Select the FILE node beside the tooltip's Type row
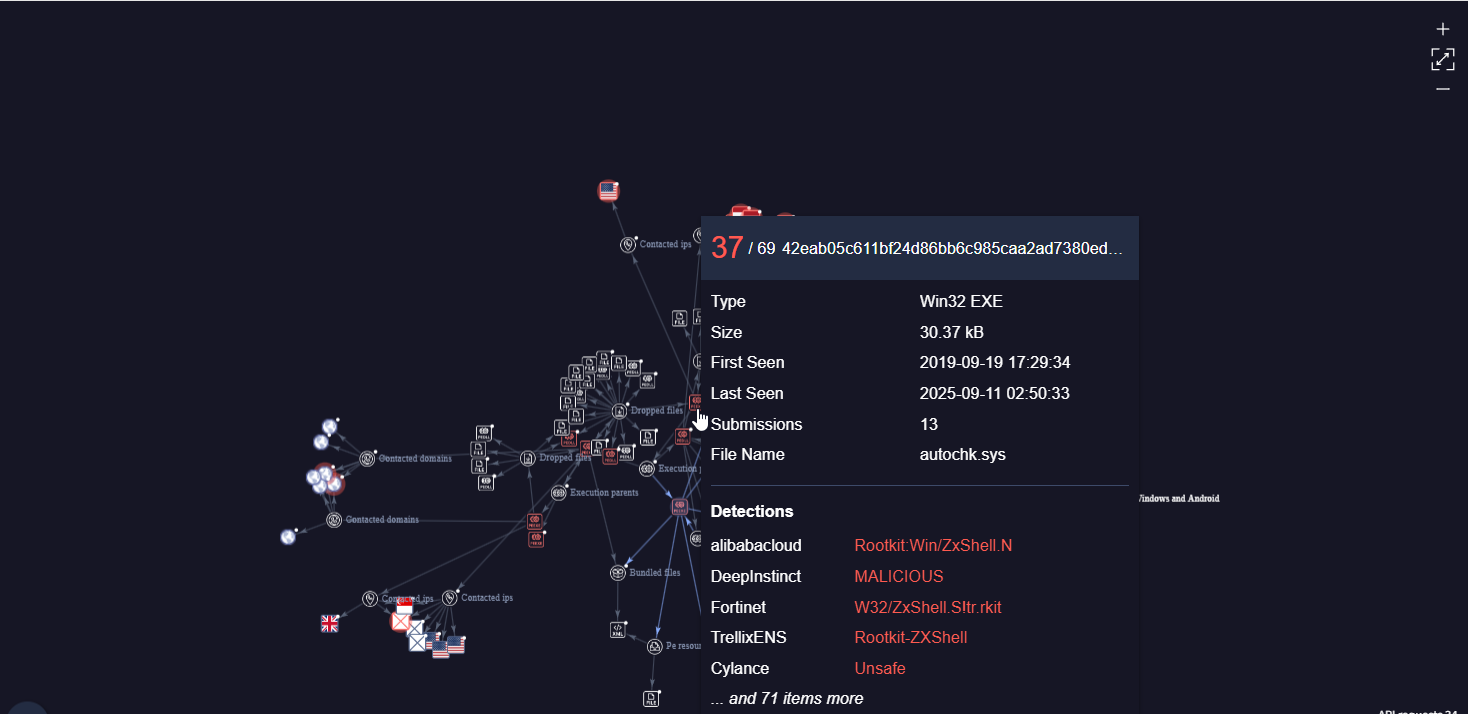This screenshot has height=714, width=1468. click(679, 318)
